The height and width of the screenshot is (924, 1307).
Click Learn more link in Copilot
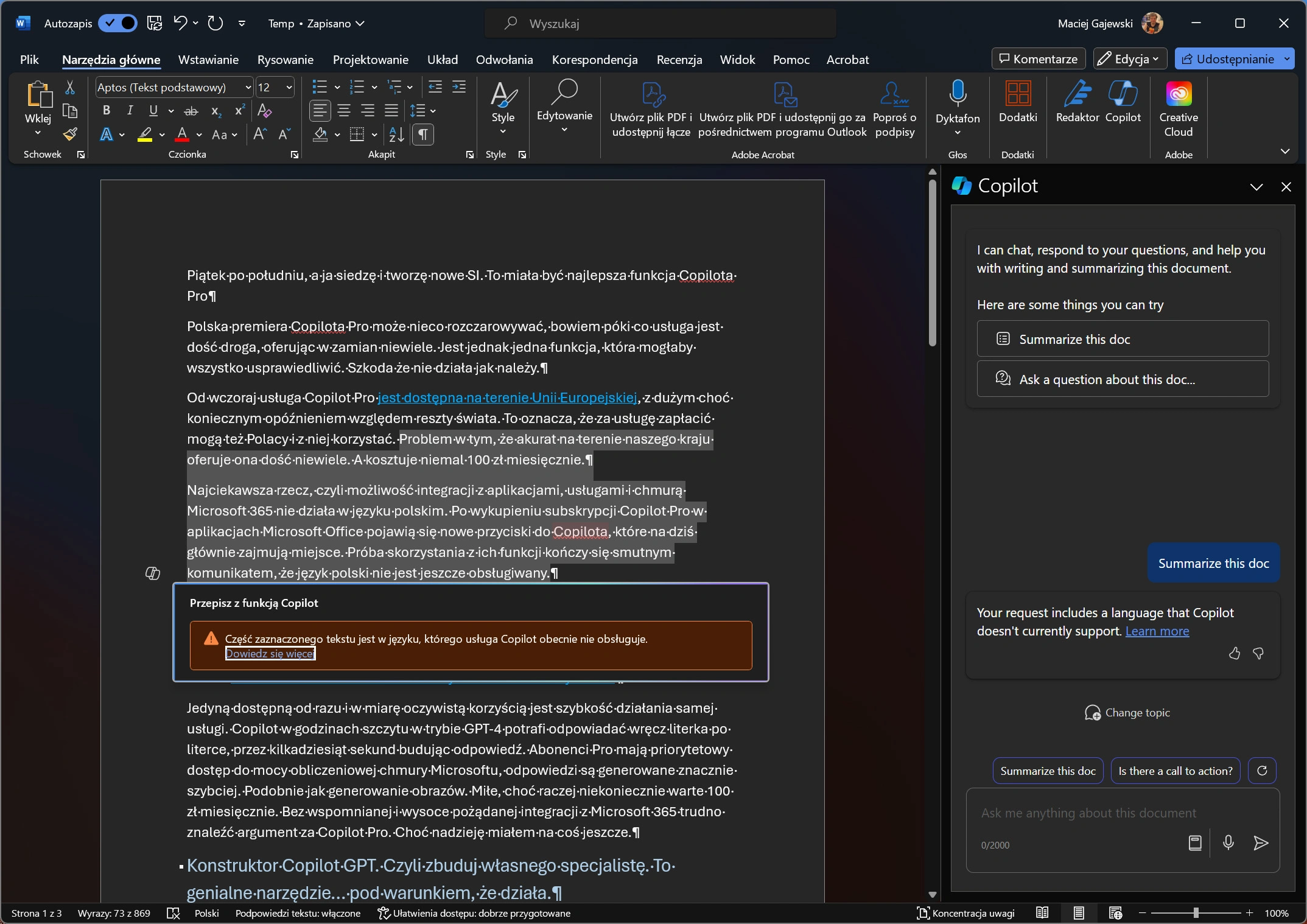1157,631
